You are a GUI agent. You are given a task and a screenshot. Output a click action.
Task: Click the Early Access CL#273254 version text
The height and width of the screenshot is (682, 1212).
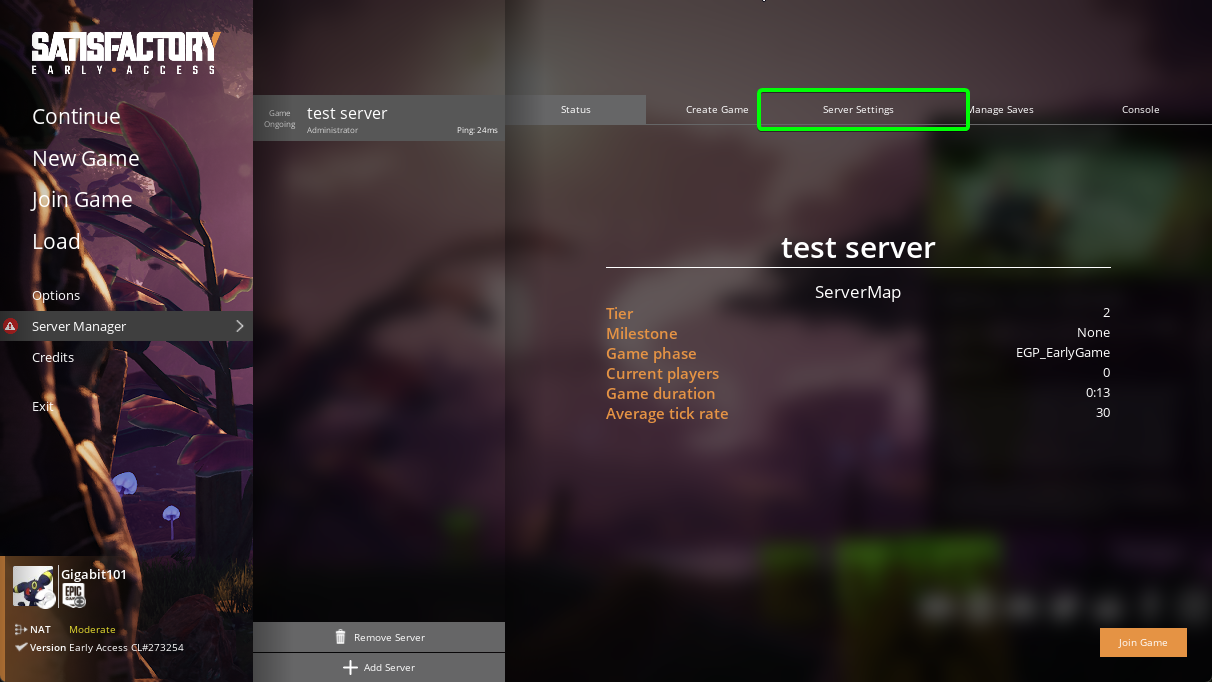126,647
